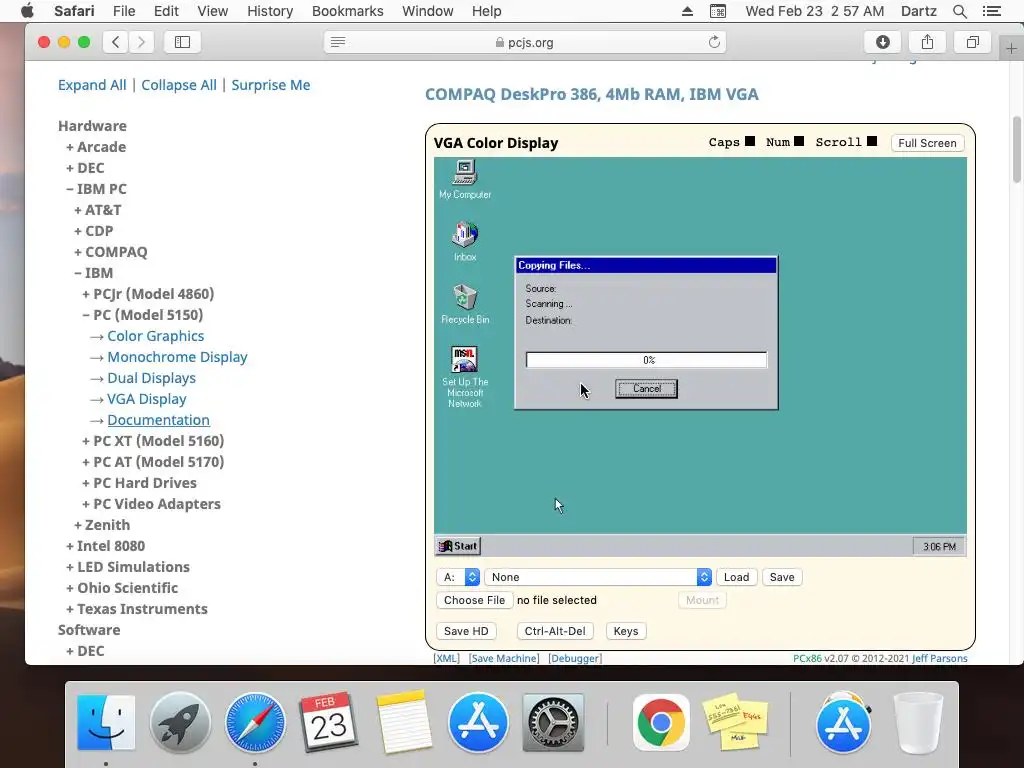Open the History menu
1024x768 pixels.
(x=270, y=11)
